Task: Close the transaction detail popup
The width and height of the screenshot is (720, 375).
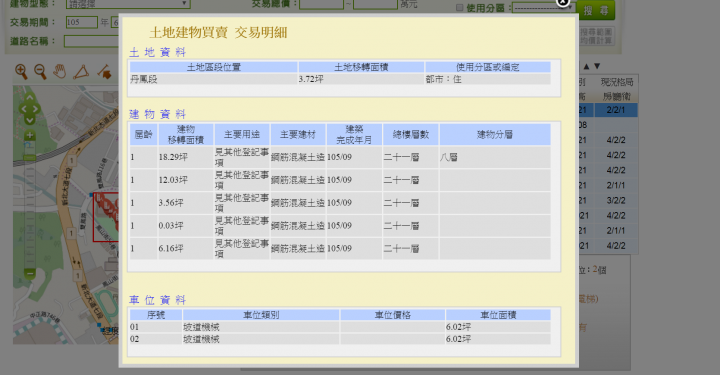Action: pos(562,2)
